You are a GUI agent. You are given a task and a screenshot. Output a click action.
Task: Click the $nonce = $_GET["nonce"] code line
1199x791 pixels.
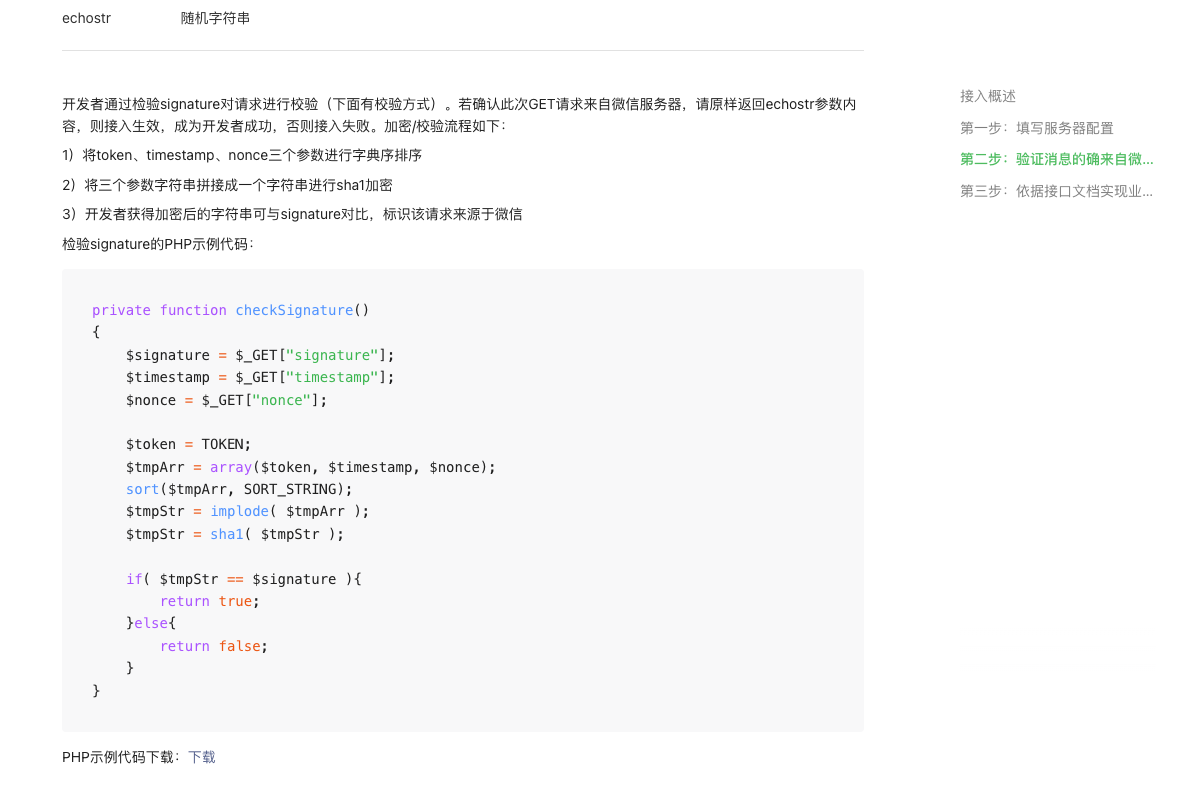tap(226, 400)
